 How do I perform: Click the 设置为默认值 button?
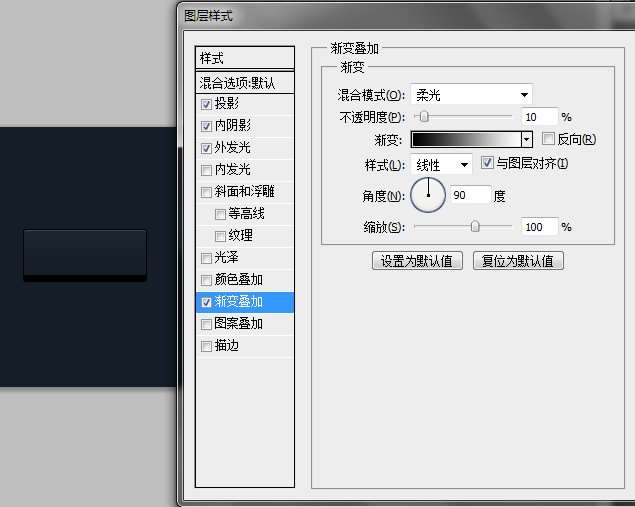point(417,261)
